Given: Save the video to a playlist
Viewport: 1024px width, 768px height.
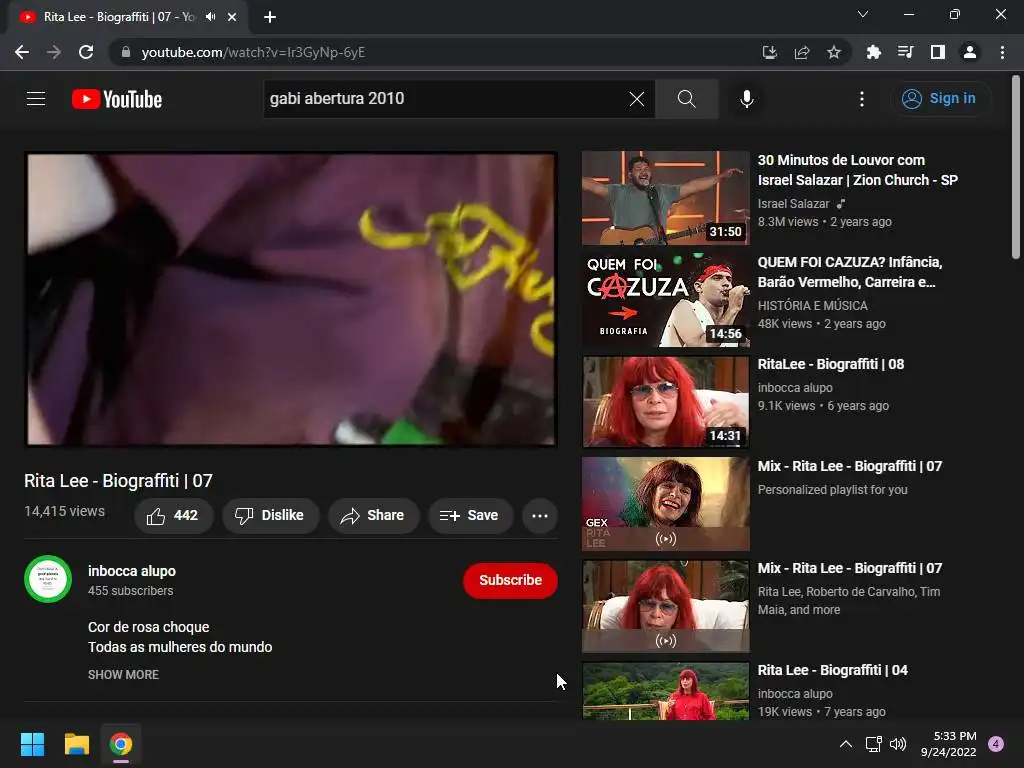Looking at the screenshot, I should [470, 516].
